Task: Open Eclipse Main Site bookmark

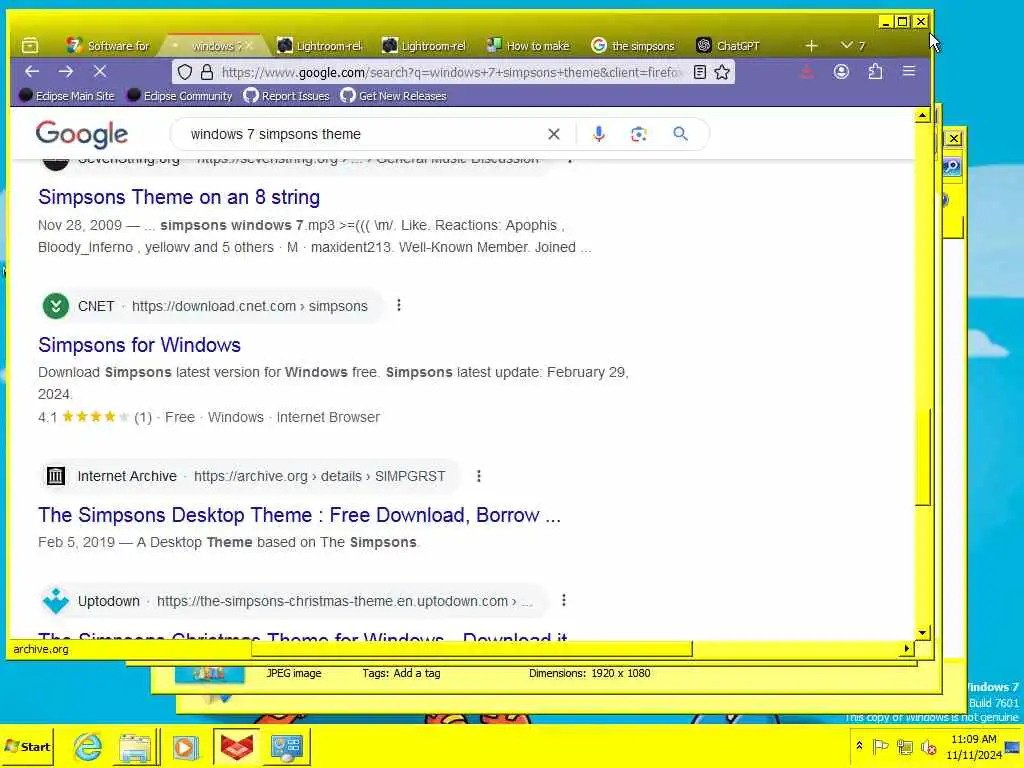Action: pyautogui.click(x=67, y=96)
